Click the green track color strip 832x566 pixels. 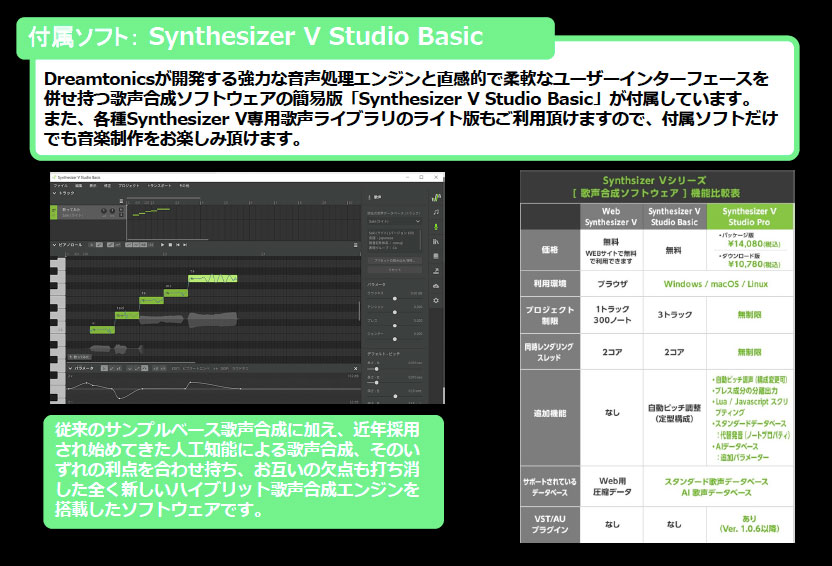pyautogui.click(x=54, y=212)
